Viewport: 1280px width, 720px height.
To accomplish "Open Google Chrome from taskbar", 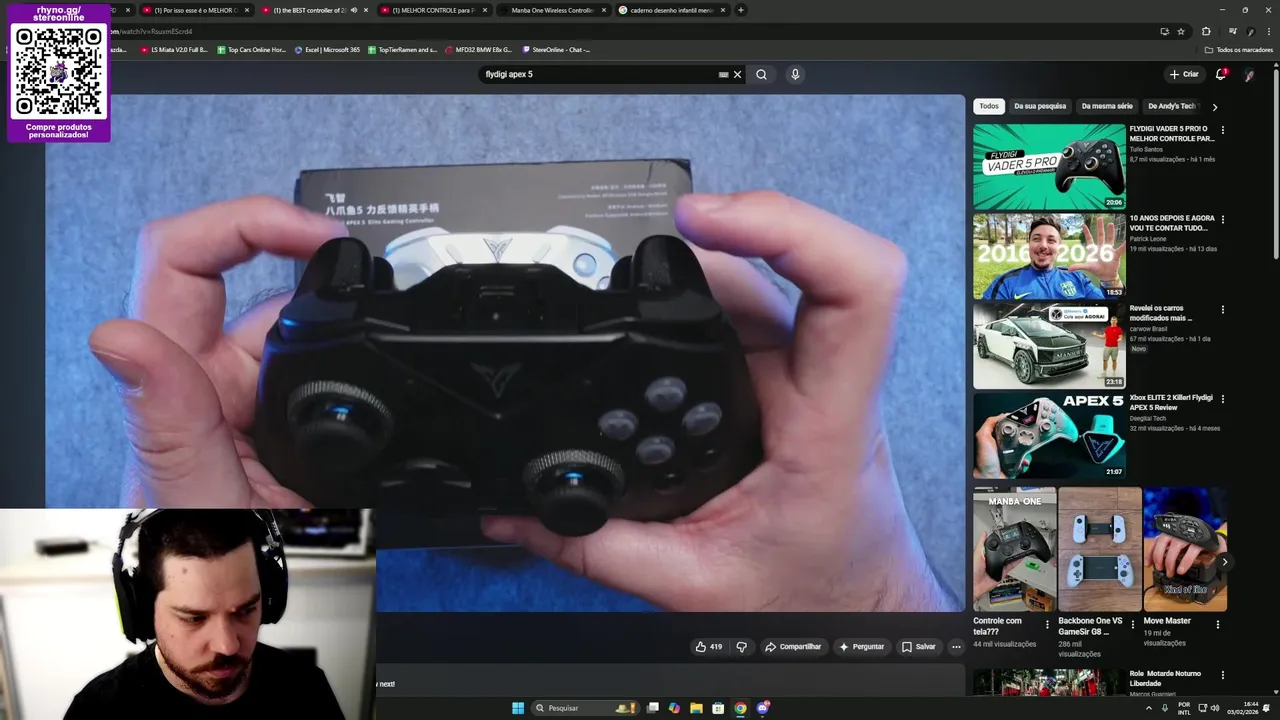I will click(x=740, y=708).
